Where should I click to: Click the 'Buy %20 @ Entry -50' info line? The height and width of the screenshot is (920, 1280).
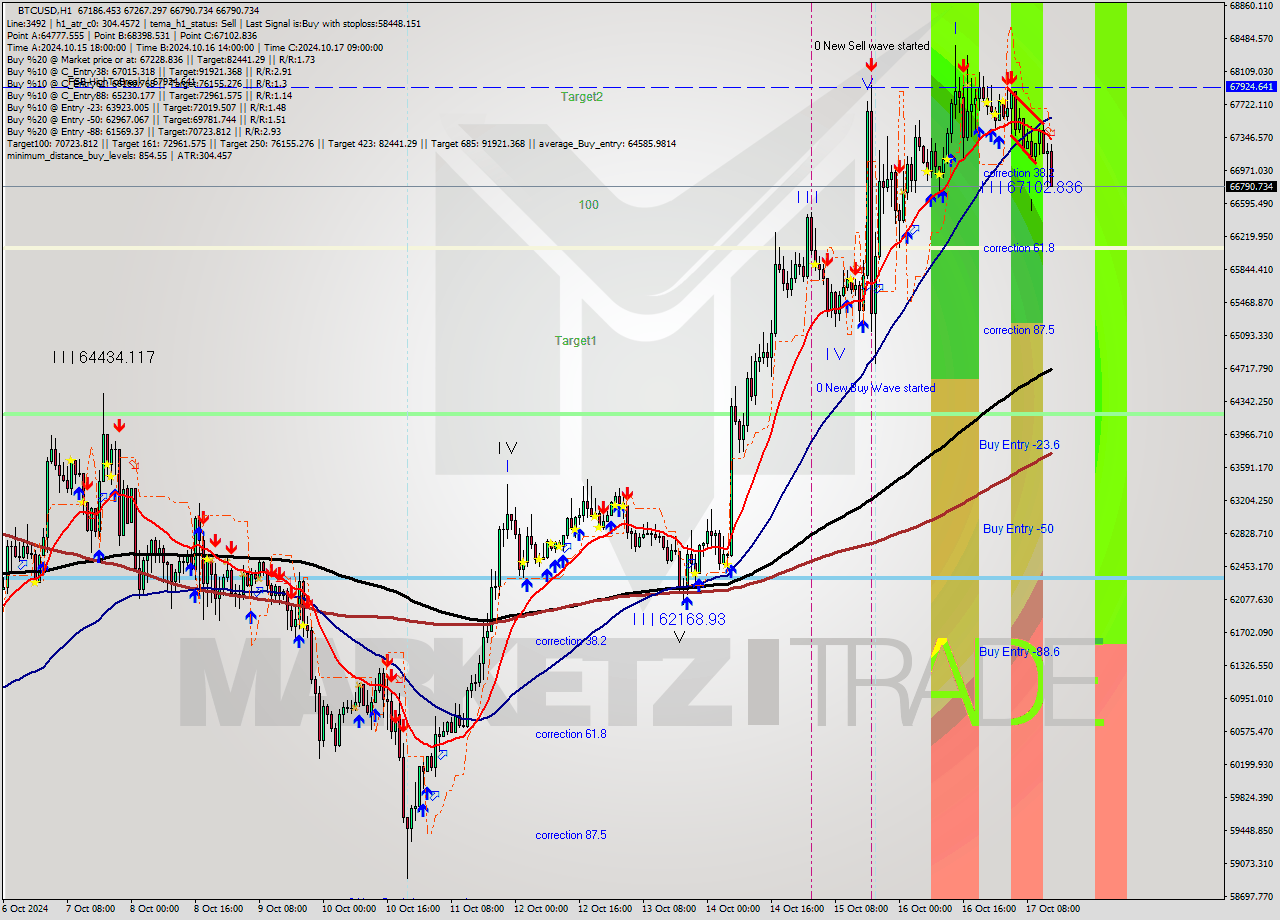146,120
